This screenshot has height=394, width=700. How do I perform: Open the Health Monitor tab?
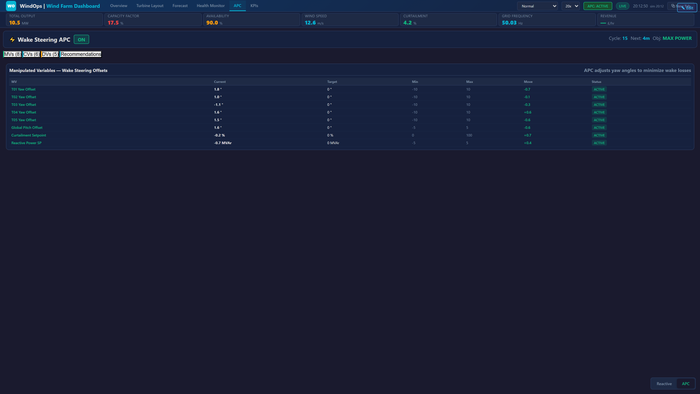click(211, 6)
